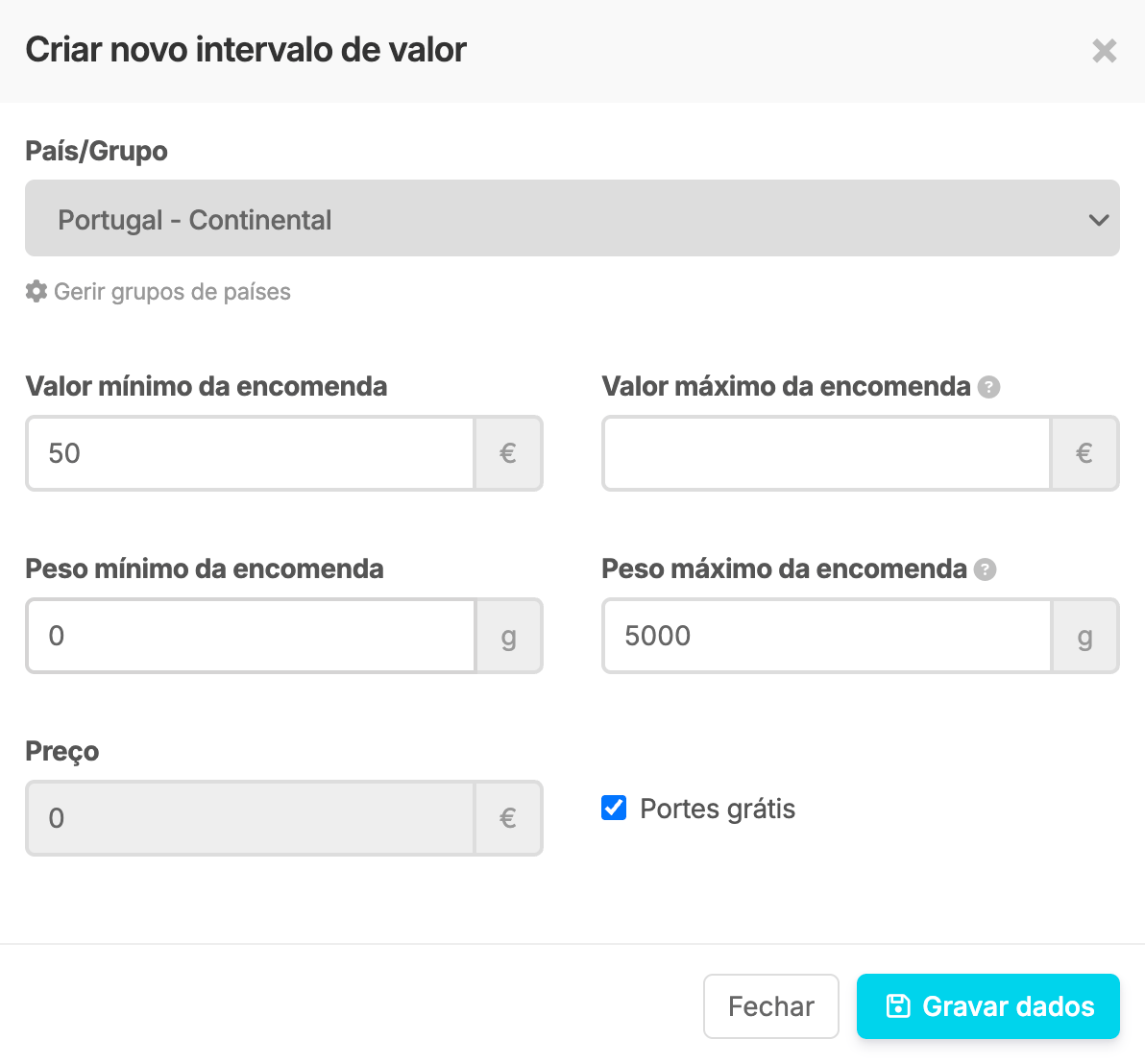Click the chevron on the country group dropdown
The height and width of the screenshot is (1064, 1145).
coord(1099,219)
